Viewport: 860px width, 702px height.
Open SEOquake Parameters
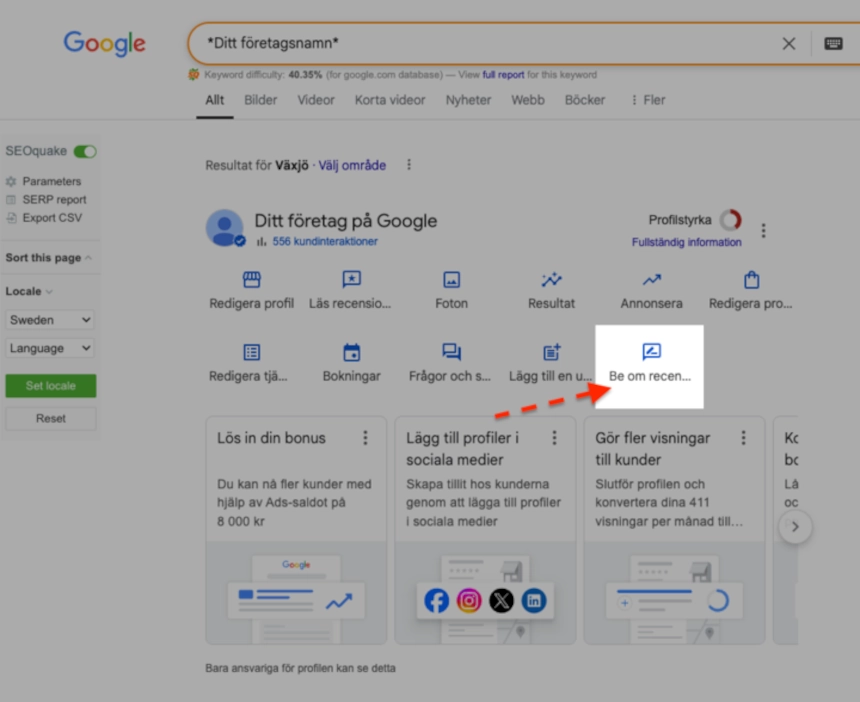point(52,181)
